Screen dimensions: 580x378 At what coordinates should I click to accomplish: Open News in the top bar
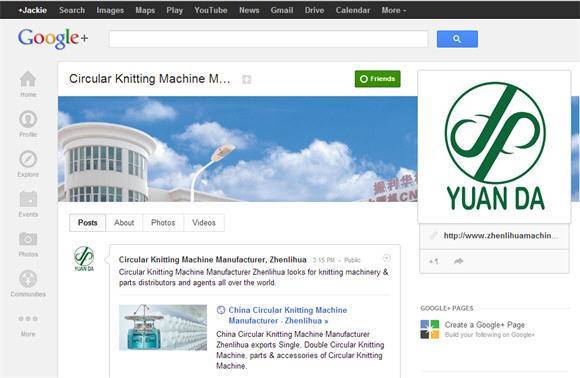tap(249, 10)
